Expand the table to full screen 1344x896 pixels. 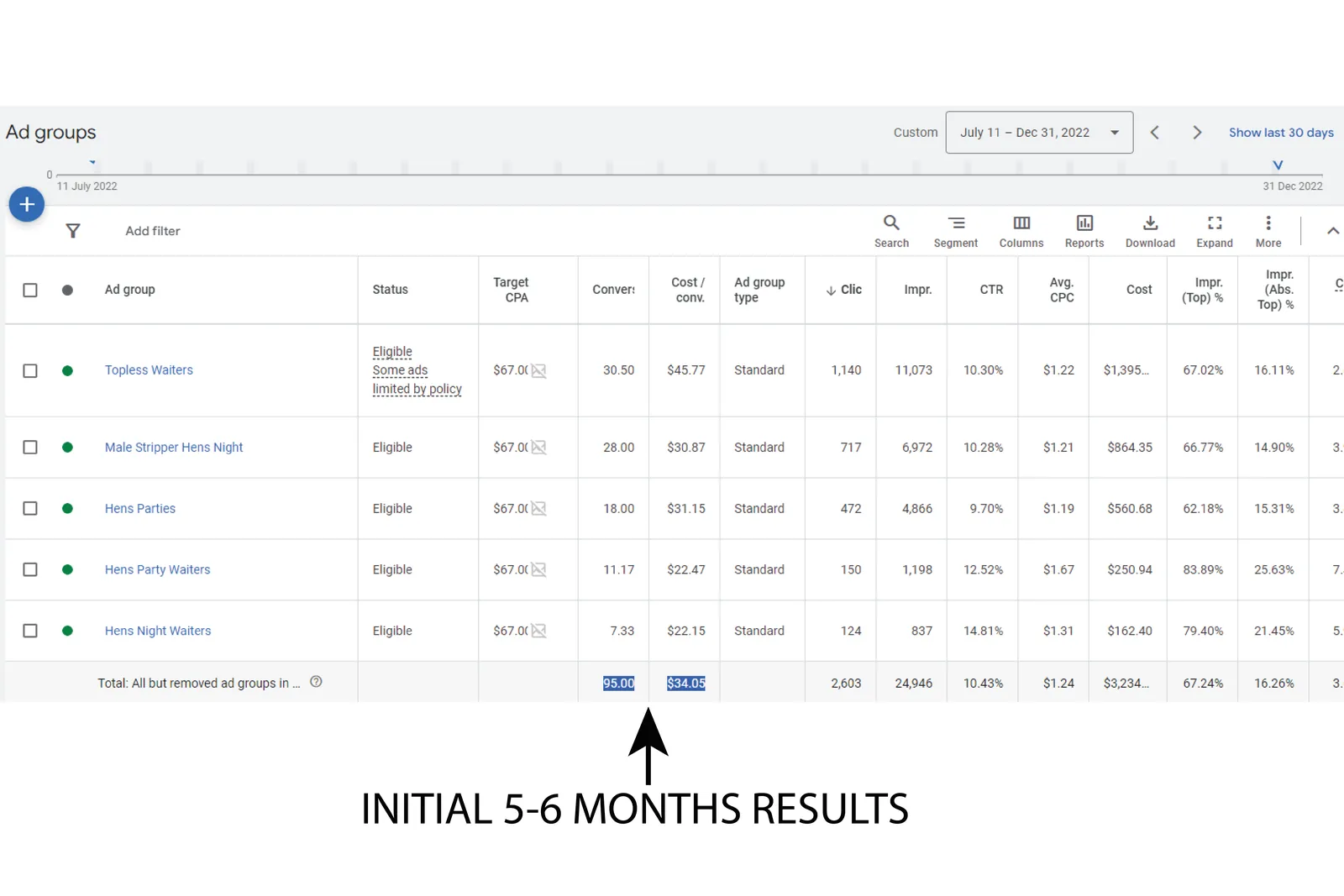point(1215,231)
